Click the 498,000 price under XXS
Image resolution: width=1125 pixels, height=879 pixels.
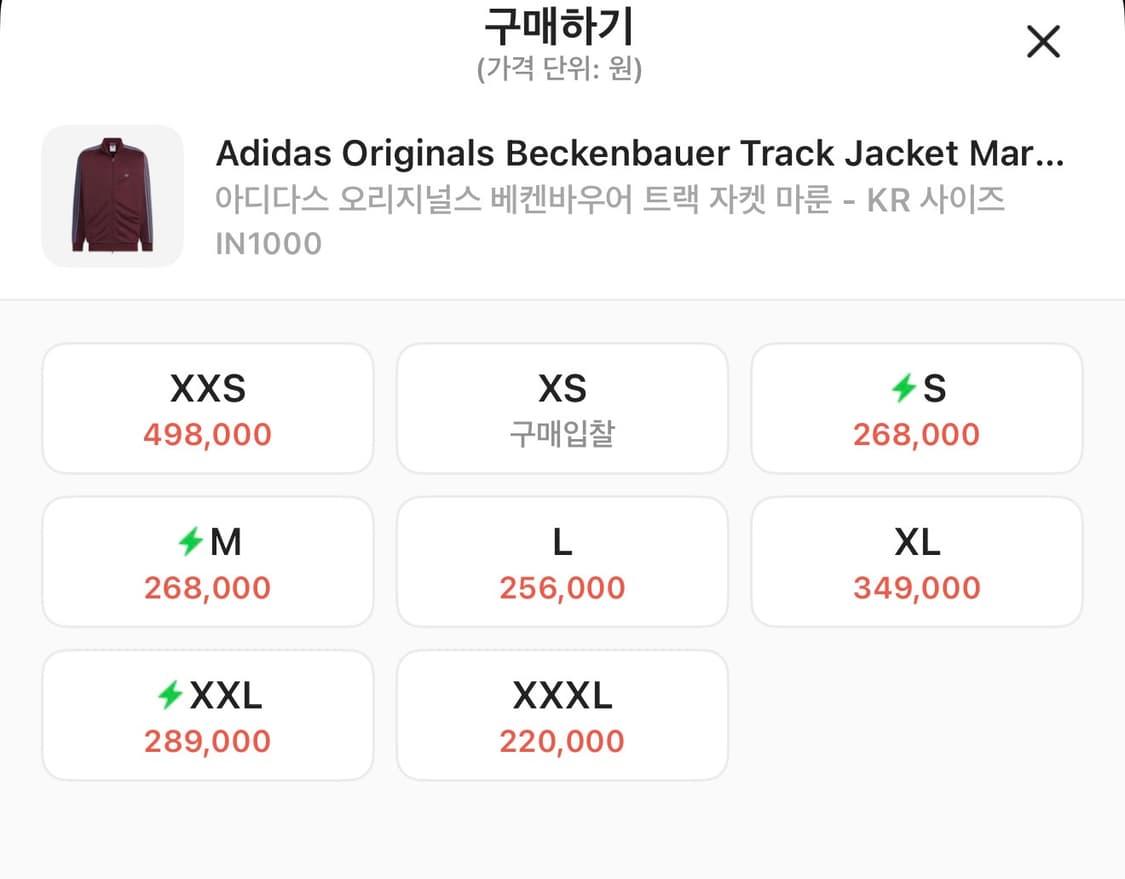click(207, 435)
